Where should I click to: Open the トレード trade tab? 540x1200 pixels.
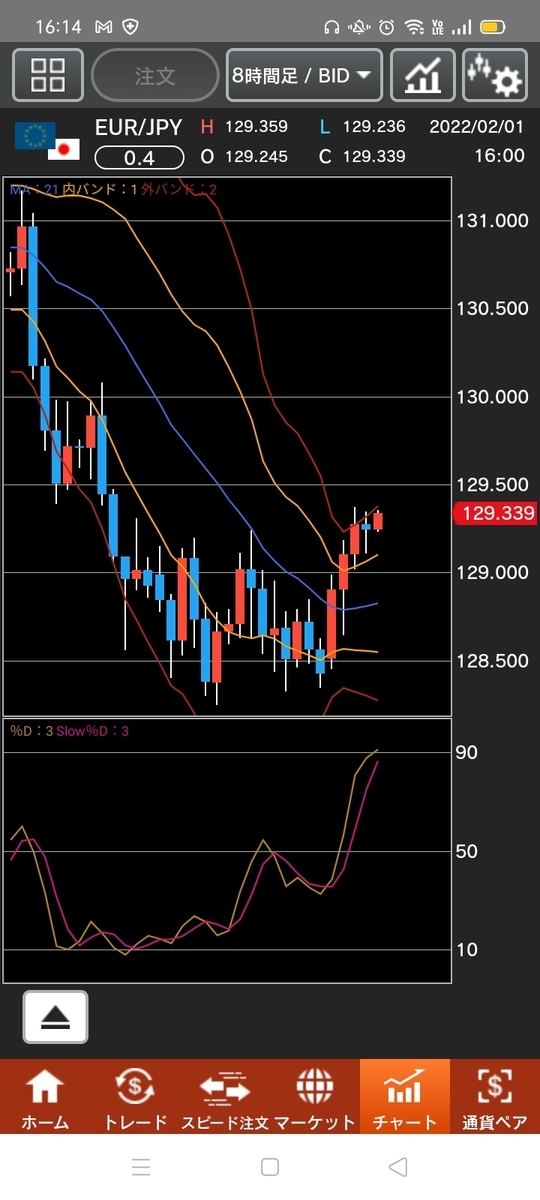(135, 1099)
